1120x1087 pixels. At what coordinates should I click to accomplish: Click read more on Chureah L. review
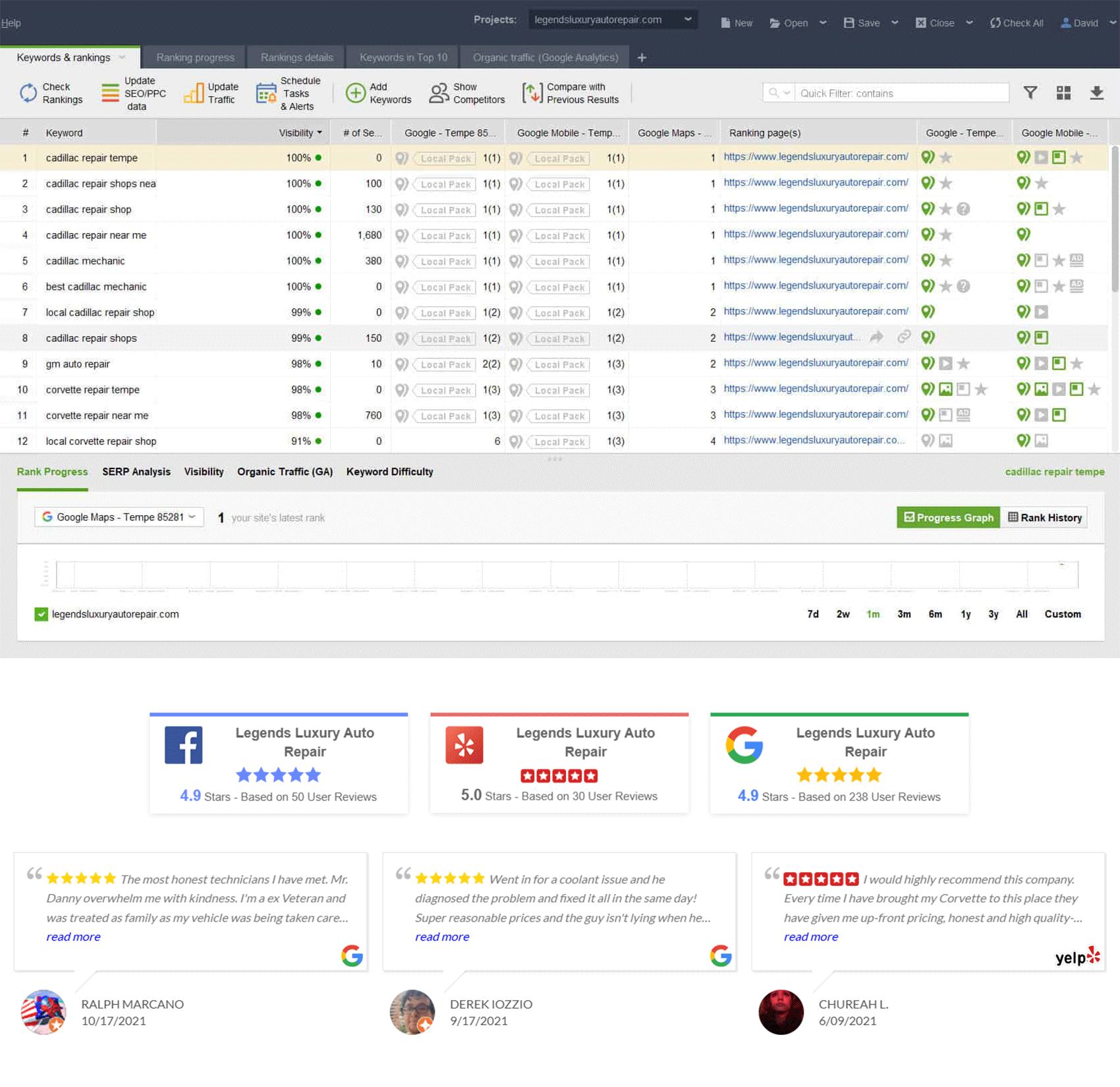(811, 937)
